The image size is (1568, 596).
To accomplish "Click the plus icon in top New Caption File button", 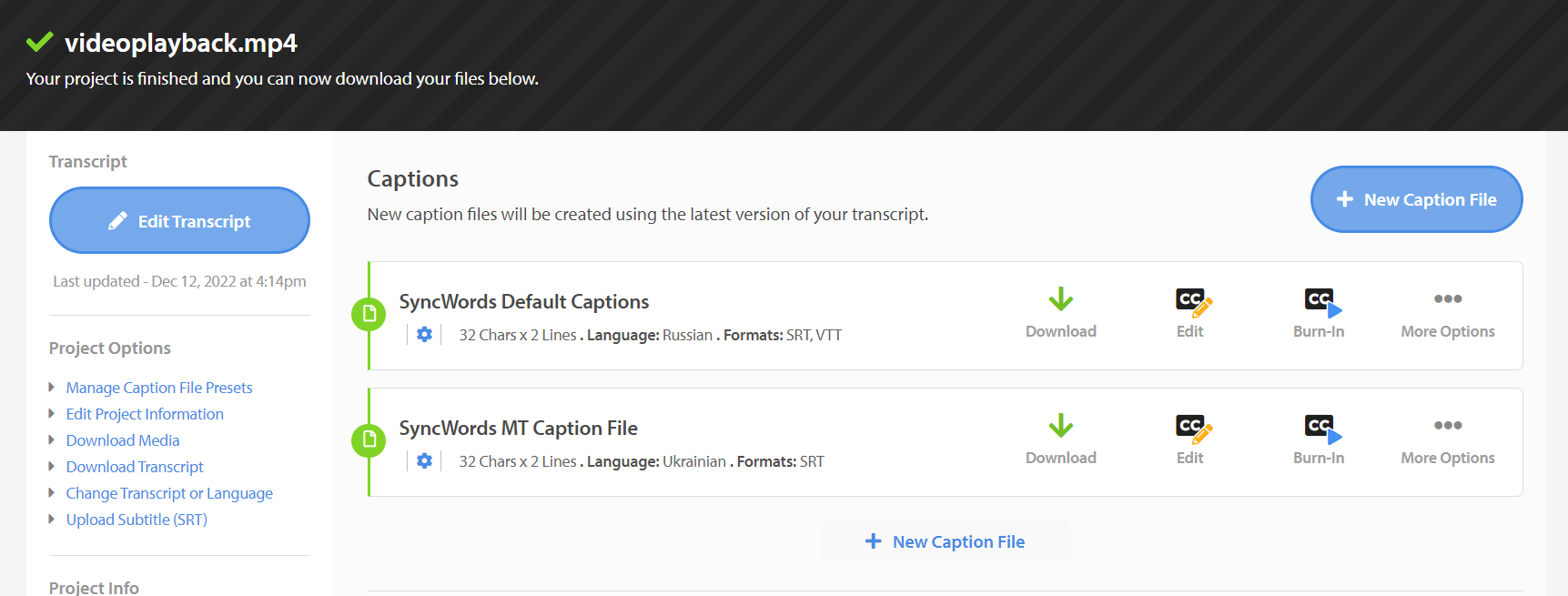I will point(1344,199).
